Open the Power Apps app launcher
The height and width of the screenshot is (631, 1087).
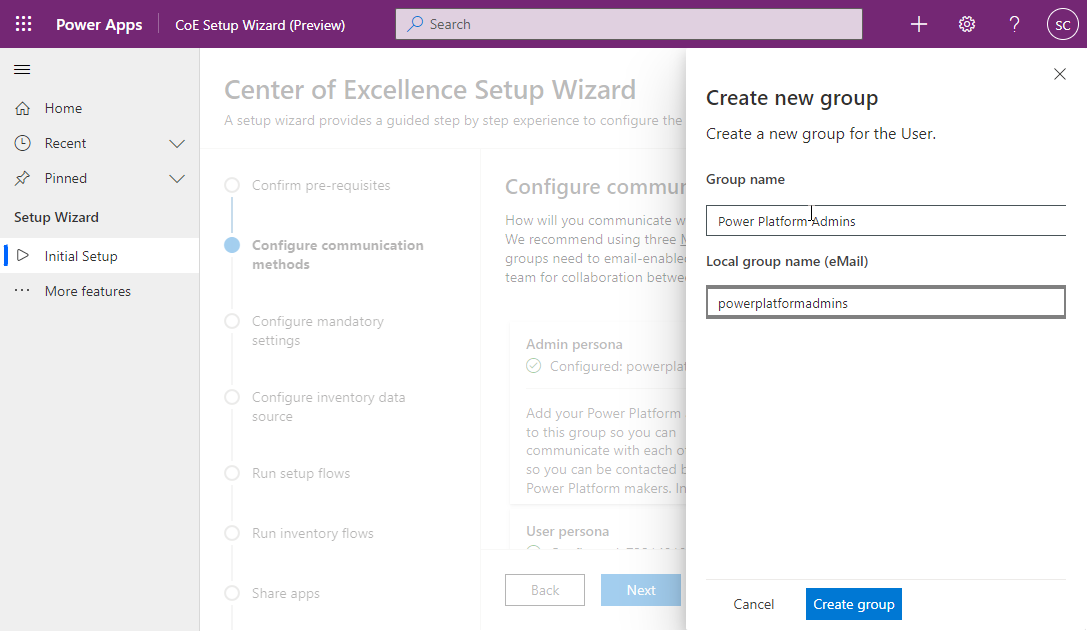[x=23, y=24]
